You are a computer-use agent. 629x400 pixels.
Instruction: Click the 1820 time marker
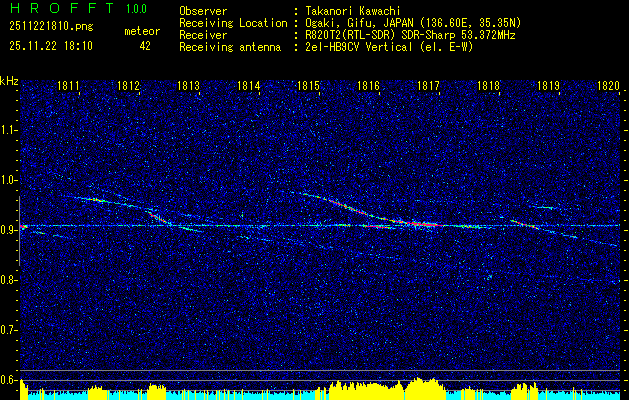pyautogui.click(x=608, y=87)
